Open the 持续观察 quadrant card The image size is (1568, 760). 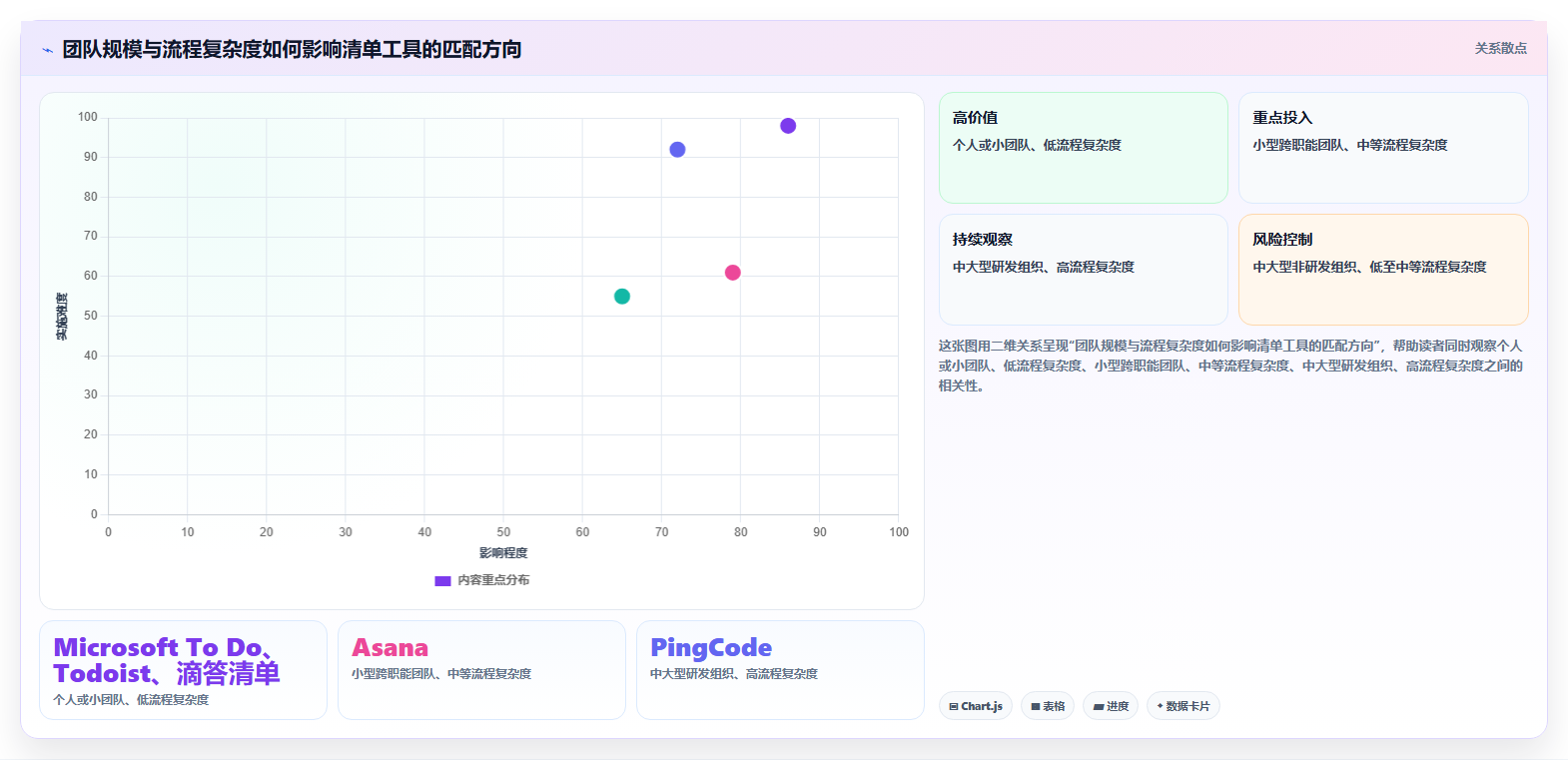coord(1084,270)
